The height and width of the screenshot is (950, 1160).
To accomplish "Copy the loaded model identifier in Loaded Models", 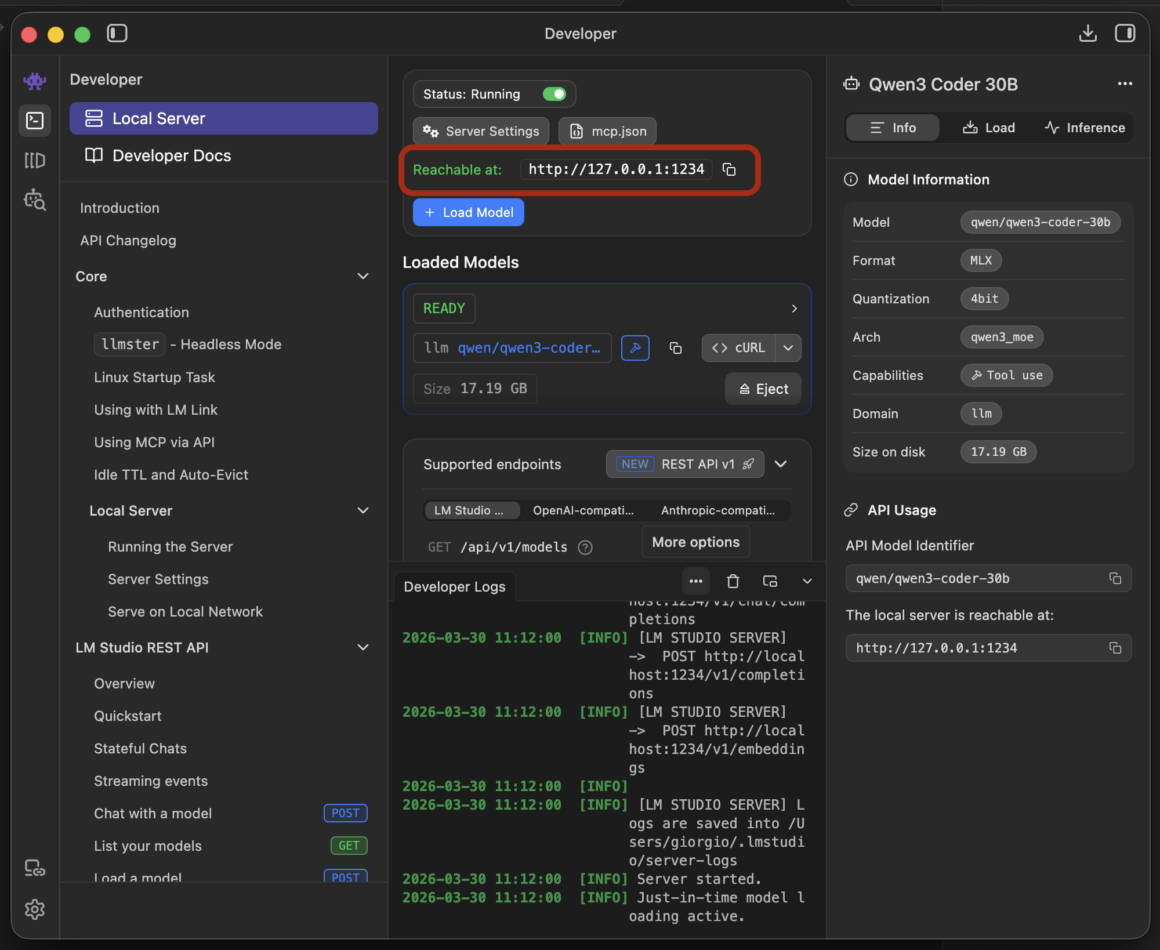I will [675, 348].
